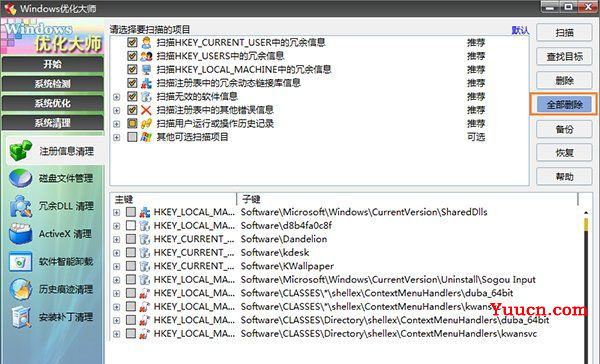Click icon beside 扫描无效的软件信息

(x=146, y=96)
